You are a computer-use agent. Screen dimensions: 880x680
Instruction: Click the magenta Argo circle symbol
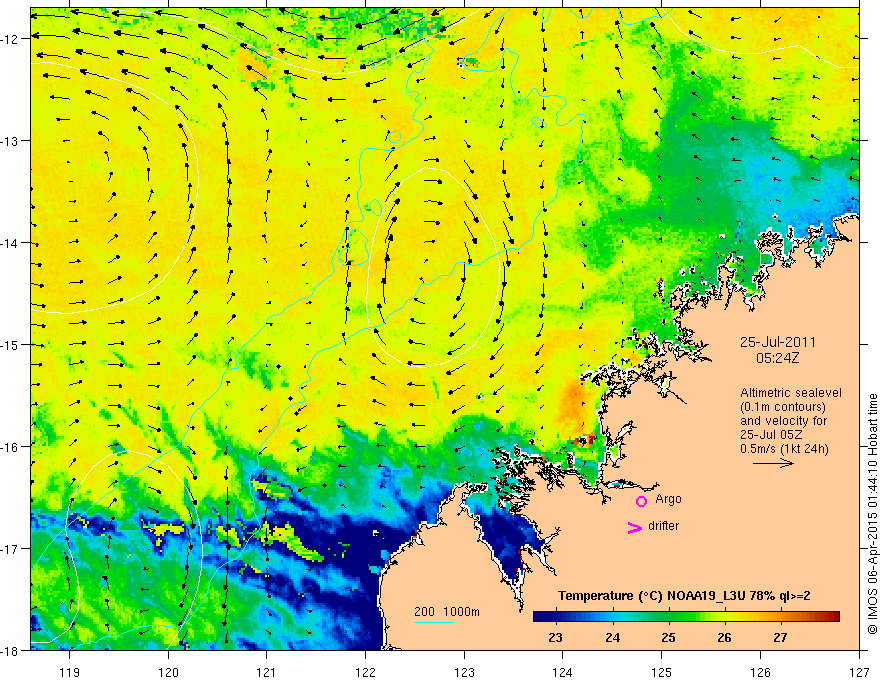coord(641,501)
